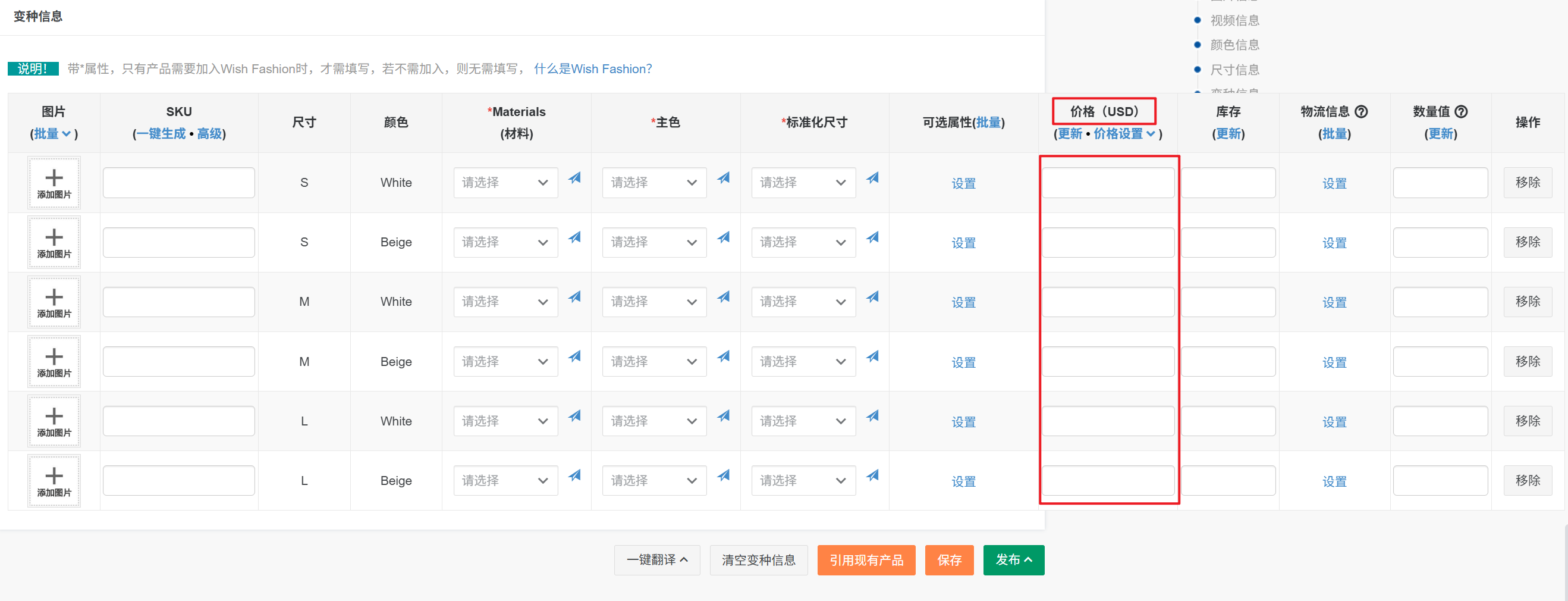Click the help icon next to 物流信息

(1361, 111)
